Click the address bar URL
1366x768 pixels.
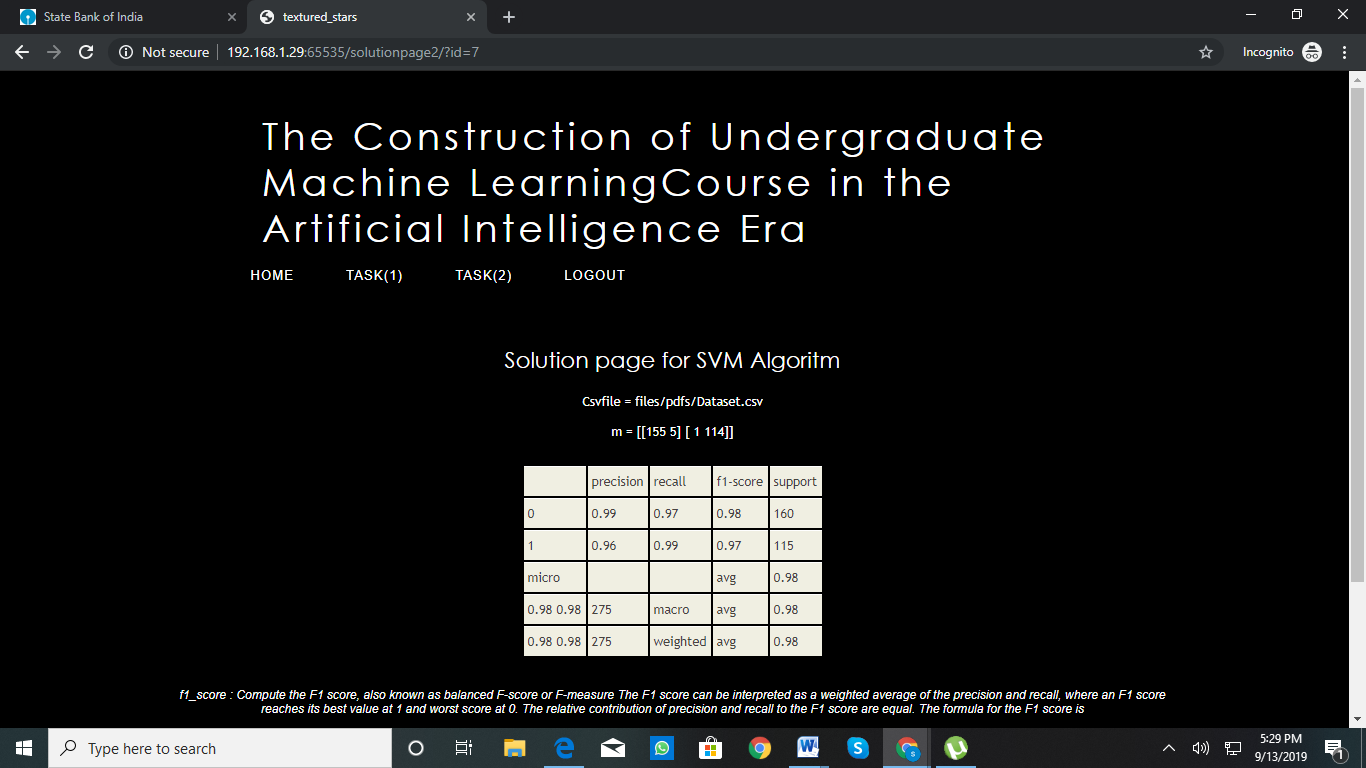(x=353, y=52)
